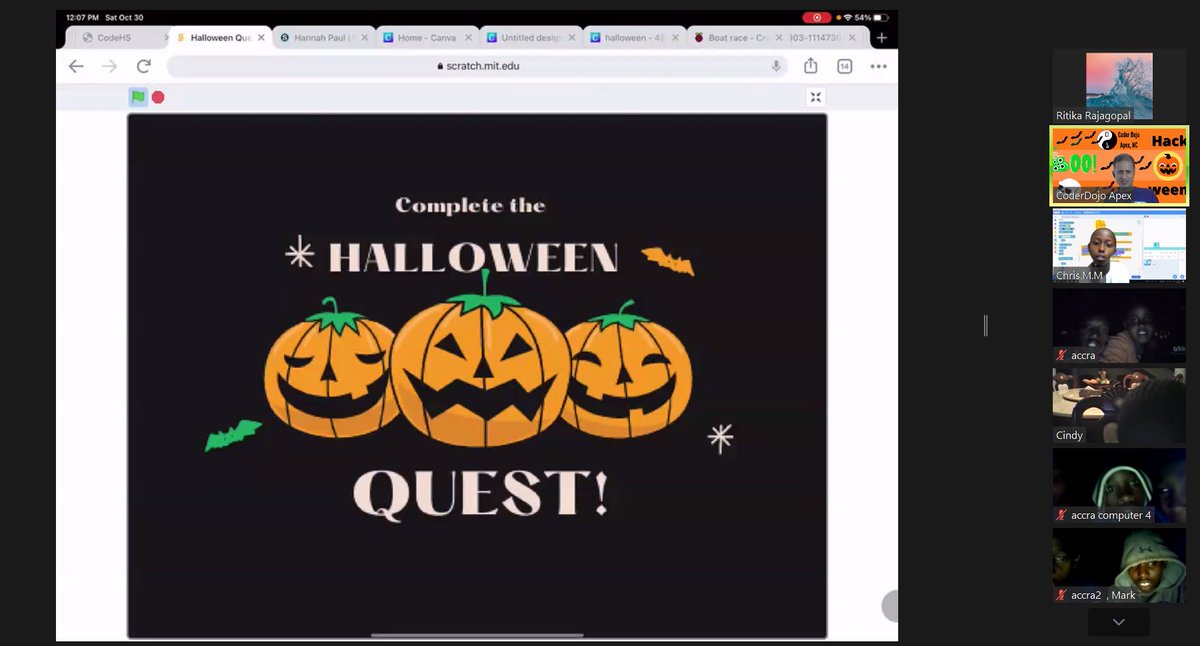Expand the chevron to show more participants
1200x646 pixels.
(1117, 621)
